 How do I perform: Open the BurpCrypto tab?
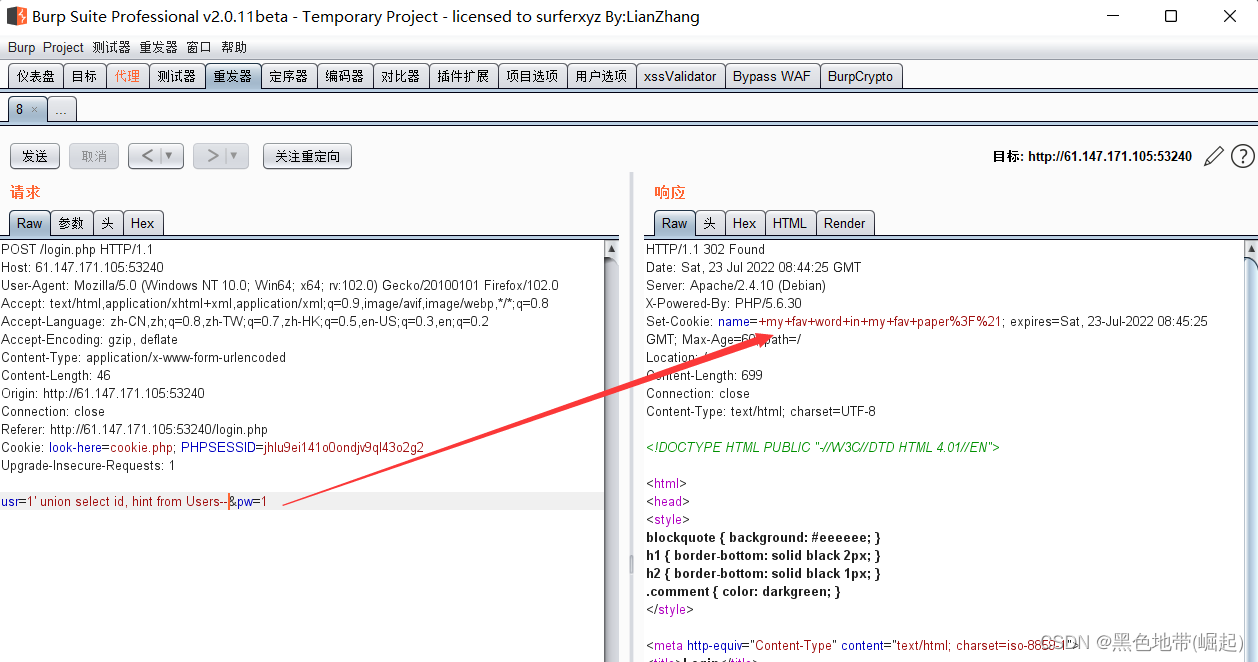pos(860,76)
